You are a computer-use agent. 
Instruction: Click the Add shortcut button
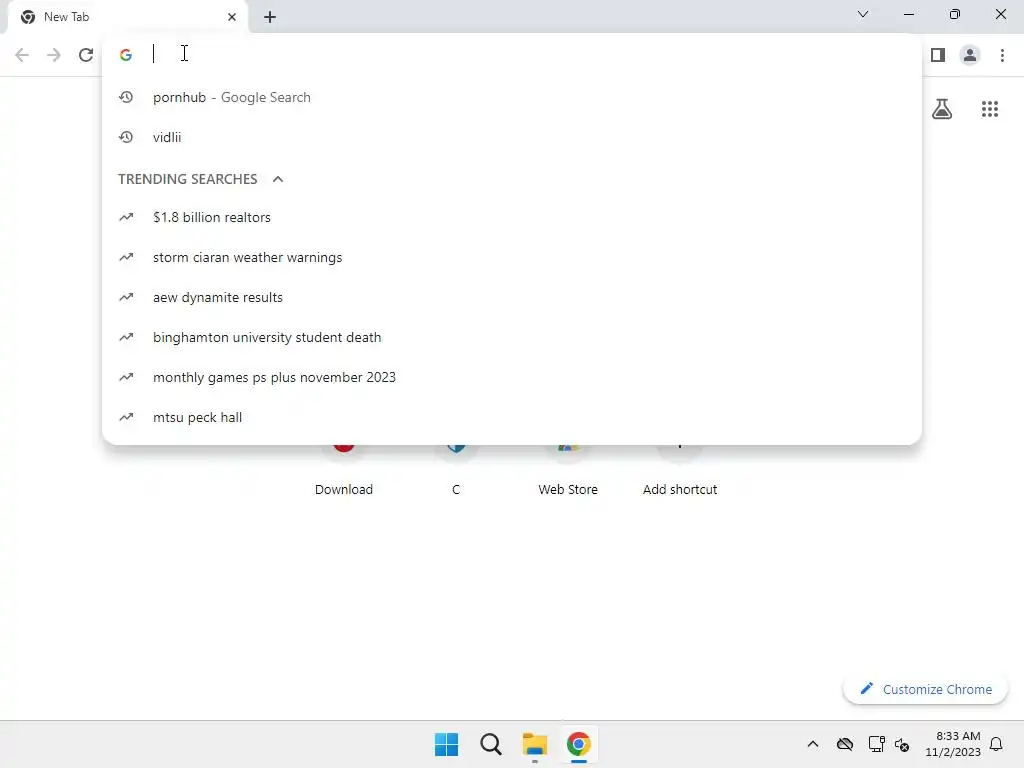click(680, 472)
